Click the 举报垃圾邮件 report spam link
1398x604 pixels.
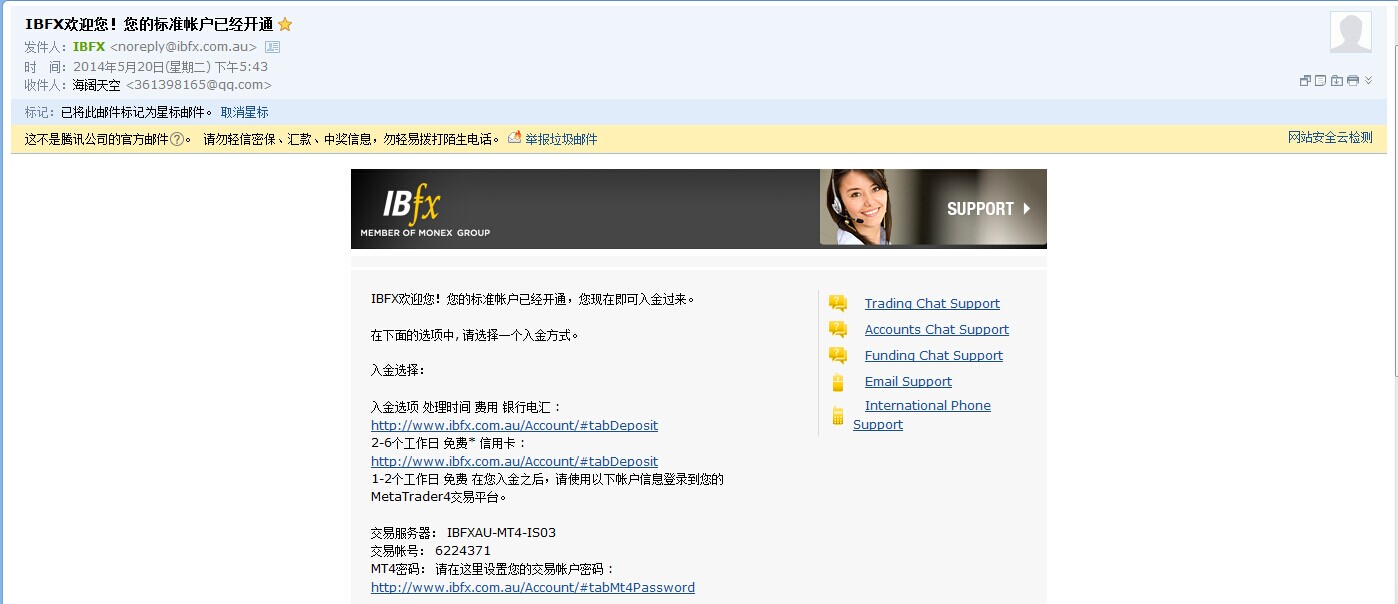561,140
